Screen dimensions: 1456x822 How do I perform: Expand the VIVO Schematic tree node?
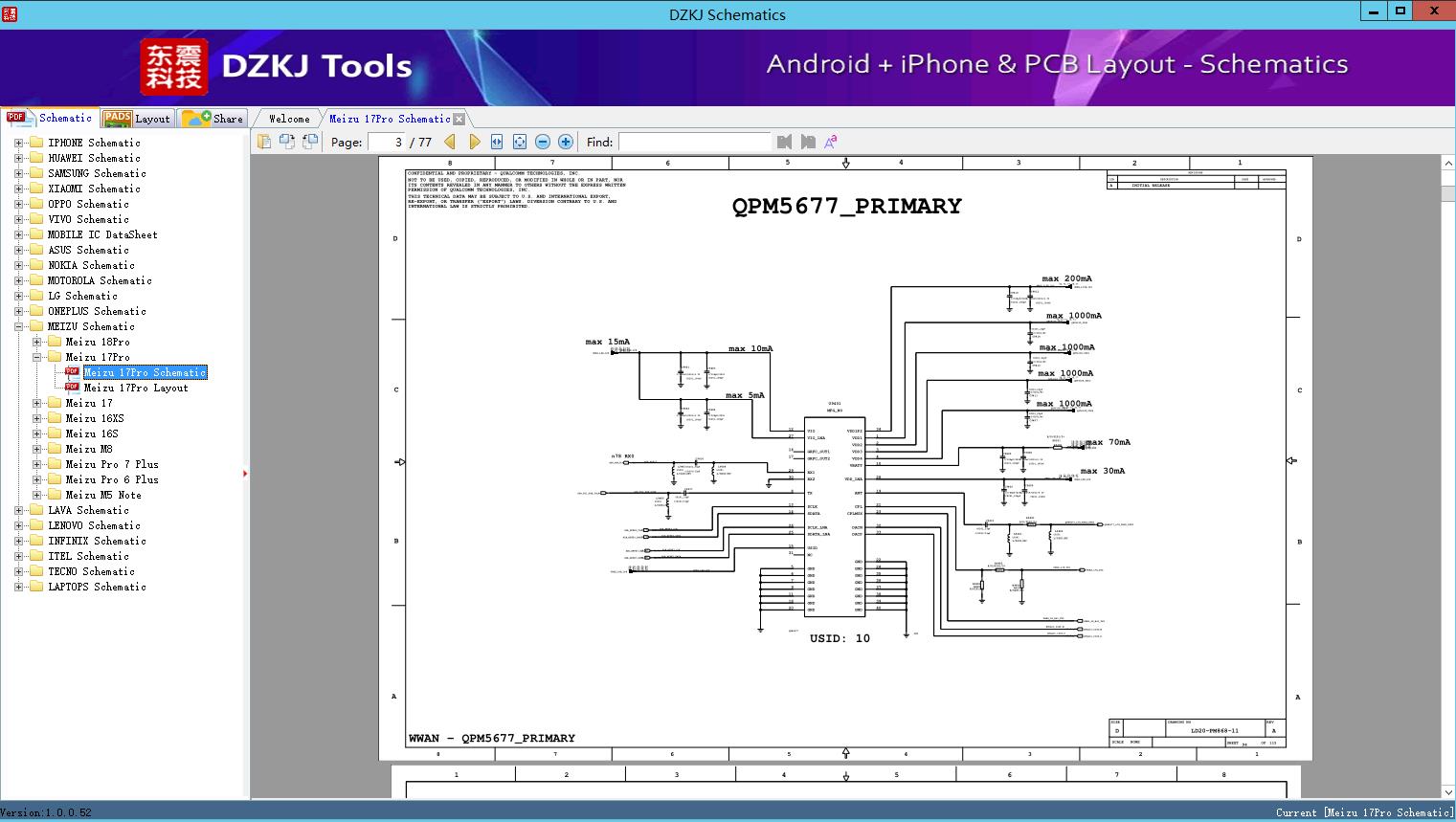(x=18, y=219)
